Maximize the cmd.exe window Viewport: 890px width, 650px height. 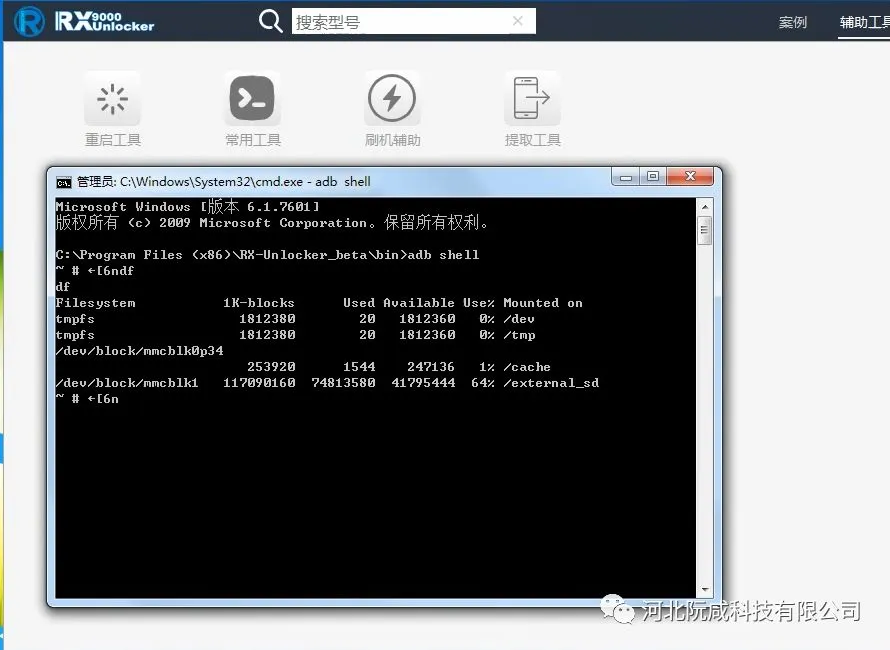pos(653,177)
